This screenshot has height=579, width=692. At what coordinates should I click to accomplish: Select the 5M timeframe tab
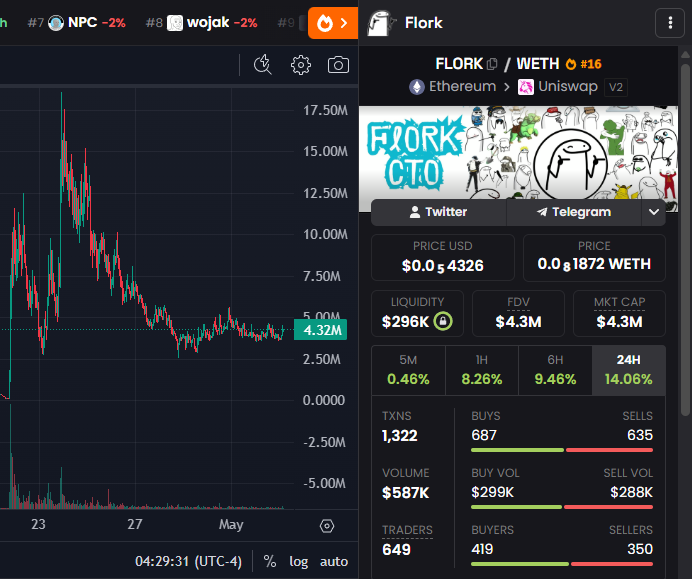click(x=408, y=370)
